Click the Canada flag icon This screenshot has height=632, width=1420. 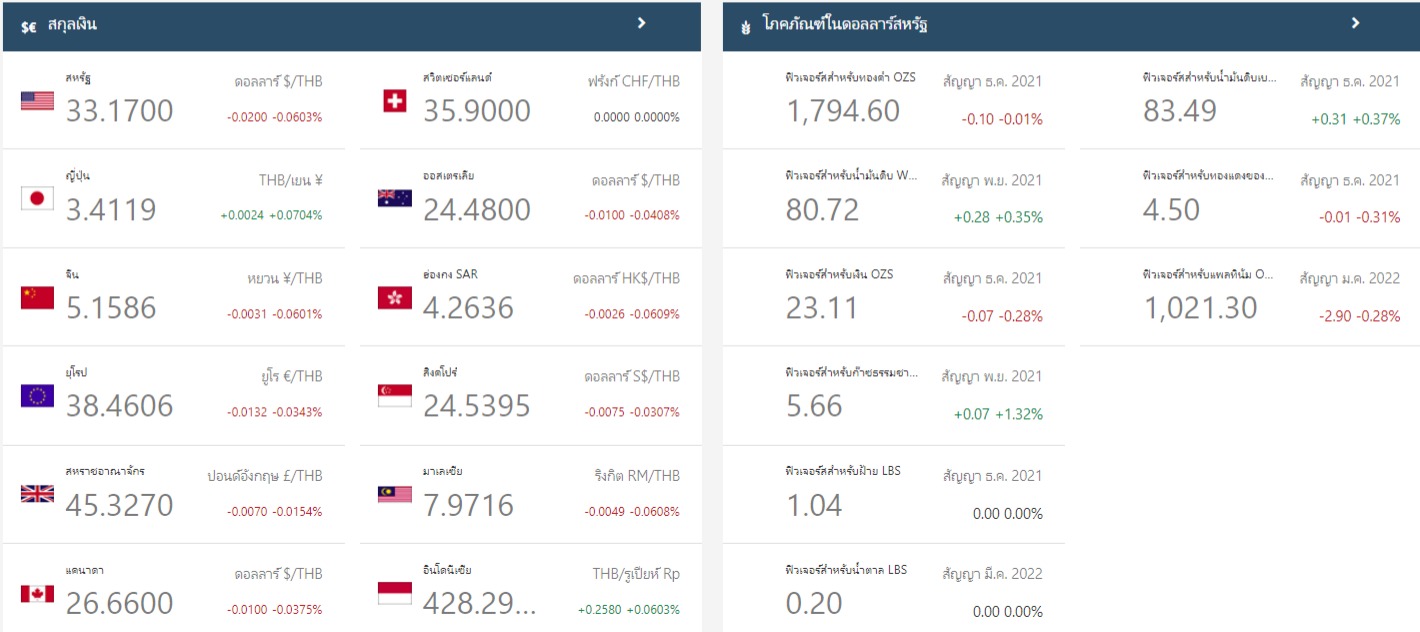pyautogui.click(x=37, y=593)
